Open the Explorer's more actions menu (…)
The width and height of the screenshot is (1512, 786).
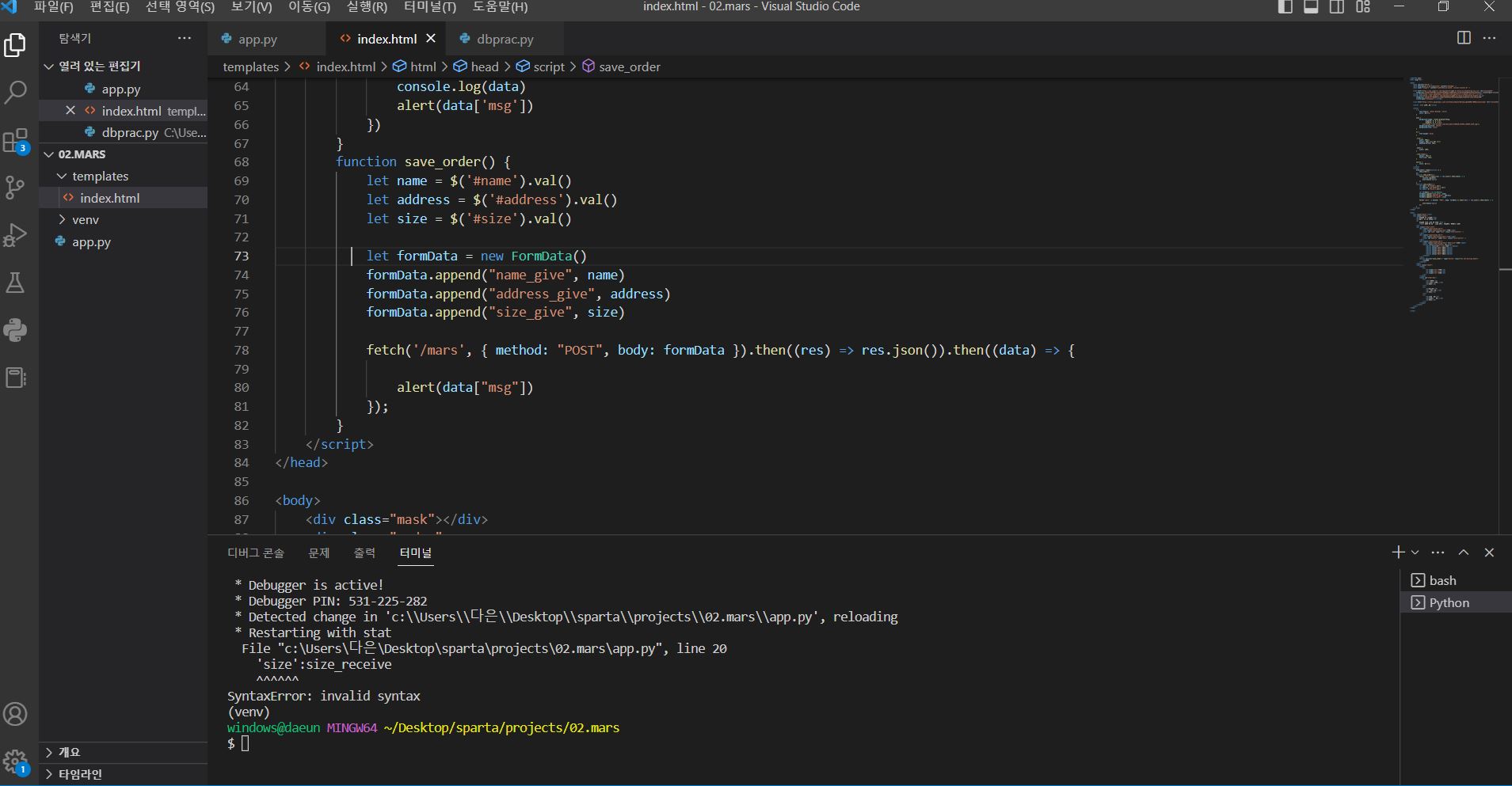click(x=185, y=38)
